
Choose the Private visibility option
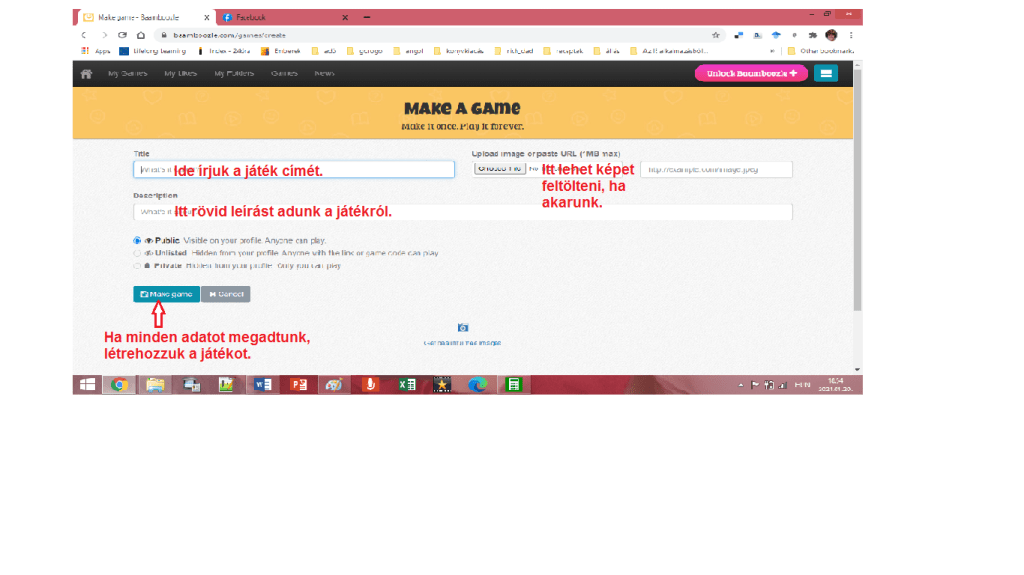(137, 266)
